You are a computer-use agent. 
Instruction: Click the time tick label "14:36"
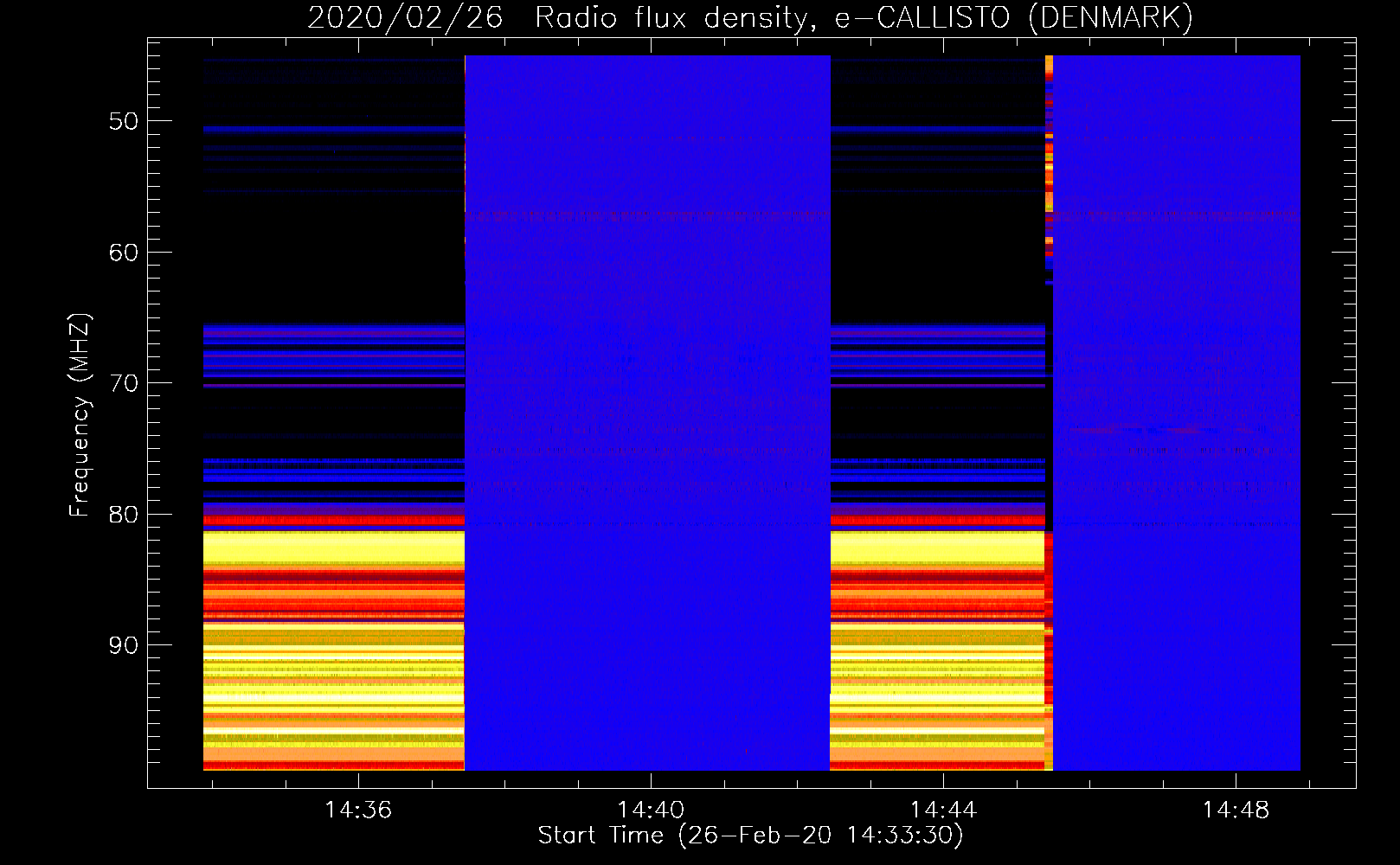(357, 811)
